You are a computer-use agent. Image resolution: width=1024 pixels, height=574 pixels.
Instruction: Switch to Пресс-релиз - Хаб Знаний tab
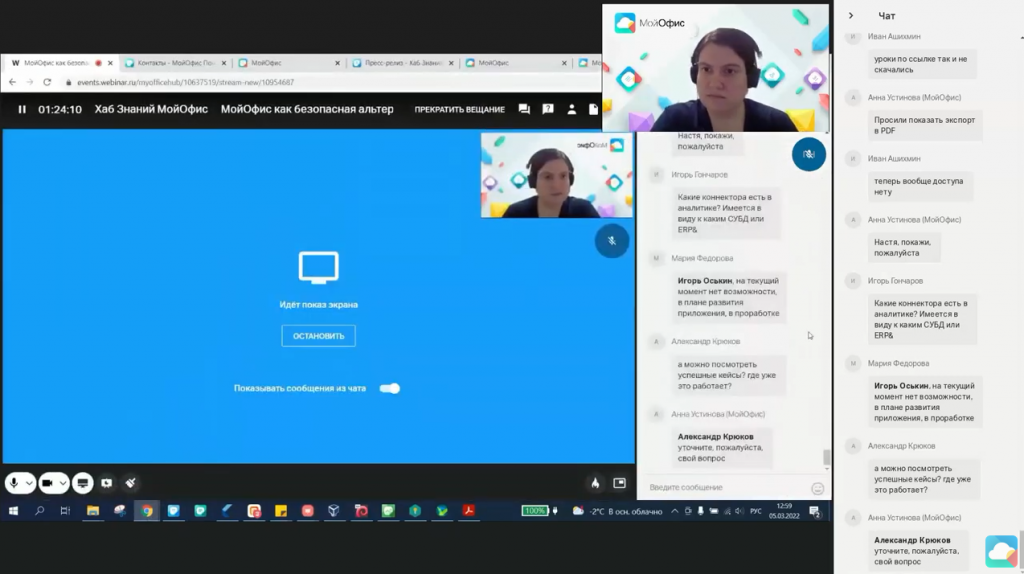pos(402,63)
